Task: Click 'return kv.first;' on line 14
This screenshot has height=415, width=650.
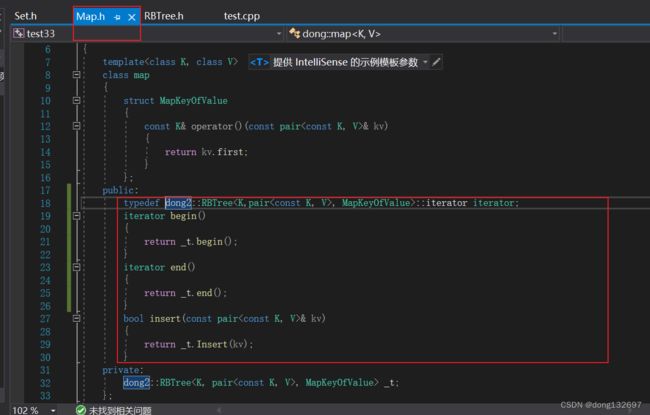Action: pos(206,152)
